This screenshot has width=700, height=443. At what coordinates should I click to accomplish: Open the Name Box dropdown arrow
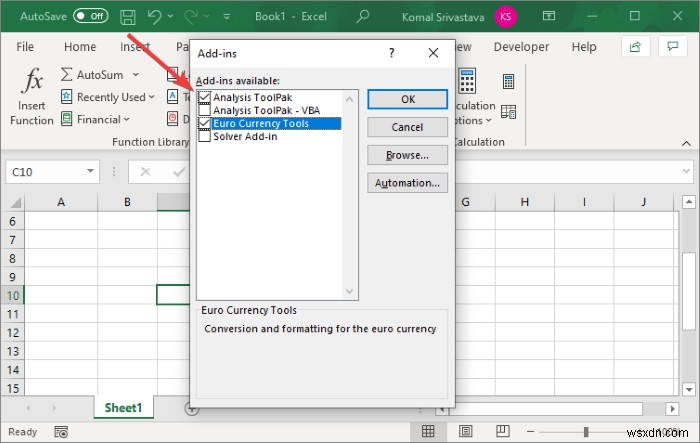point(90,171)
